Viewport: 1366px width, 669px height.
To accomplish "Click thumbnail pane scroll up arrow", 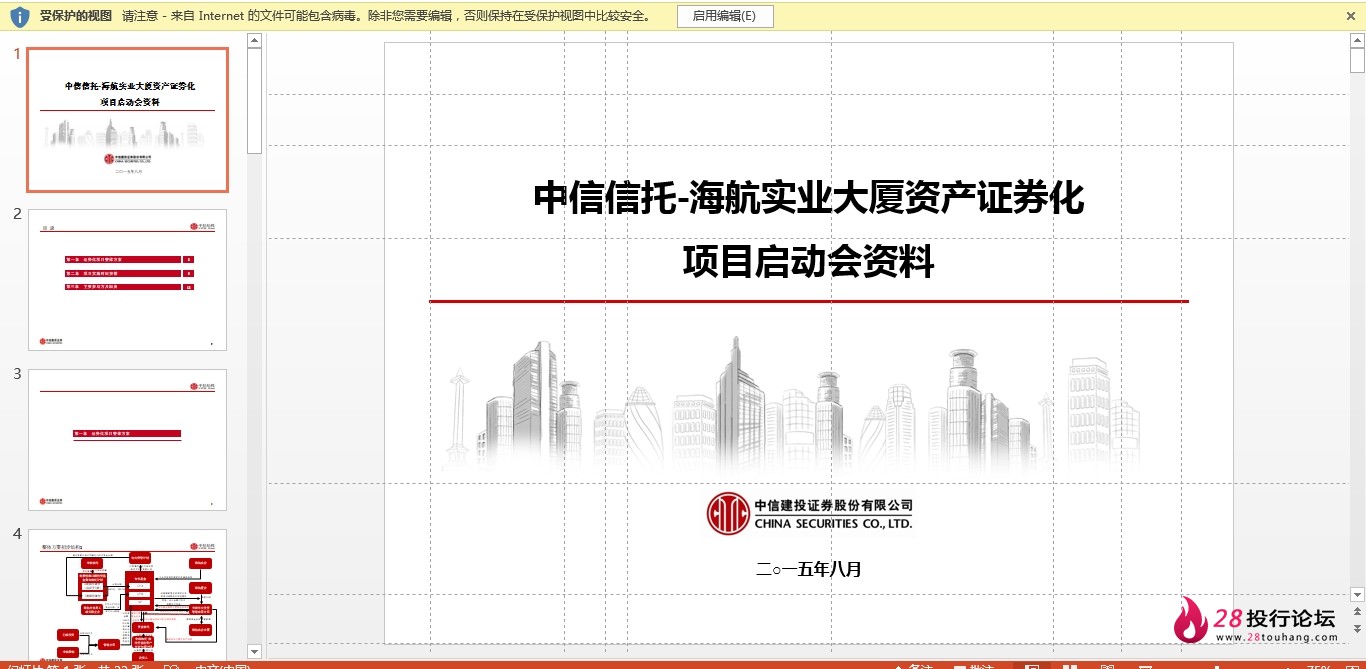I will (x=254, y=40).
